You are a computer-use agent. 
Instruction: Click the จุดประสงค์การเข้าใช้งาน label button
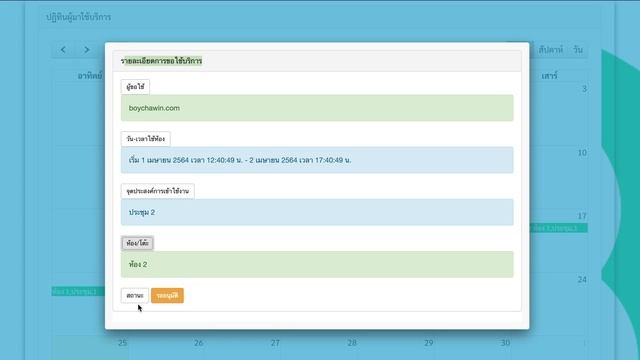158,191
